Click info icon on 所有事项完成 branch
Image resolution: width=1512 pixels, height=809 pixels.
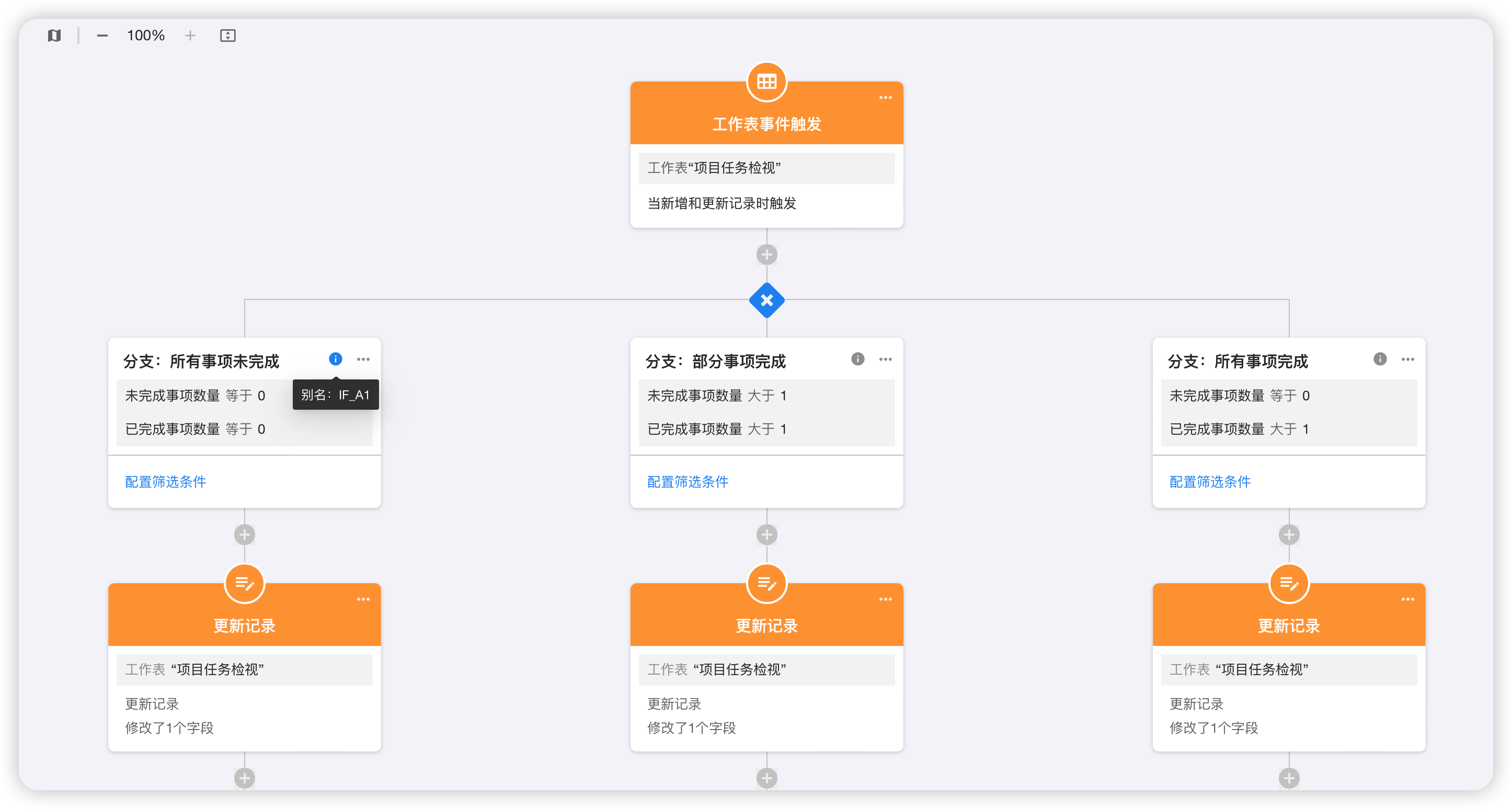point(1379,359)
